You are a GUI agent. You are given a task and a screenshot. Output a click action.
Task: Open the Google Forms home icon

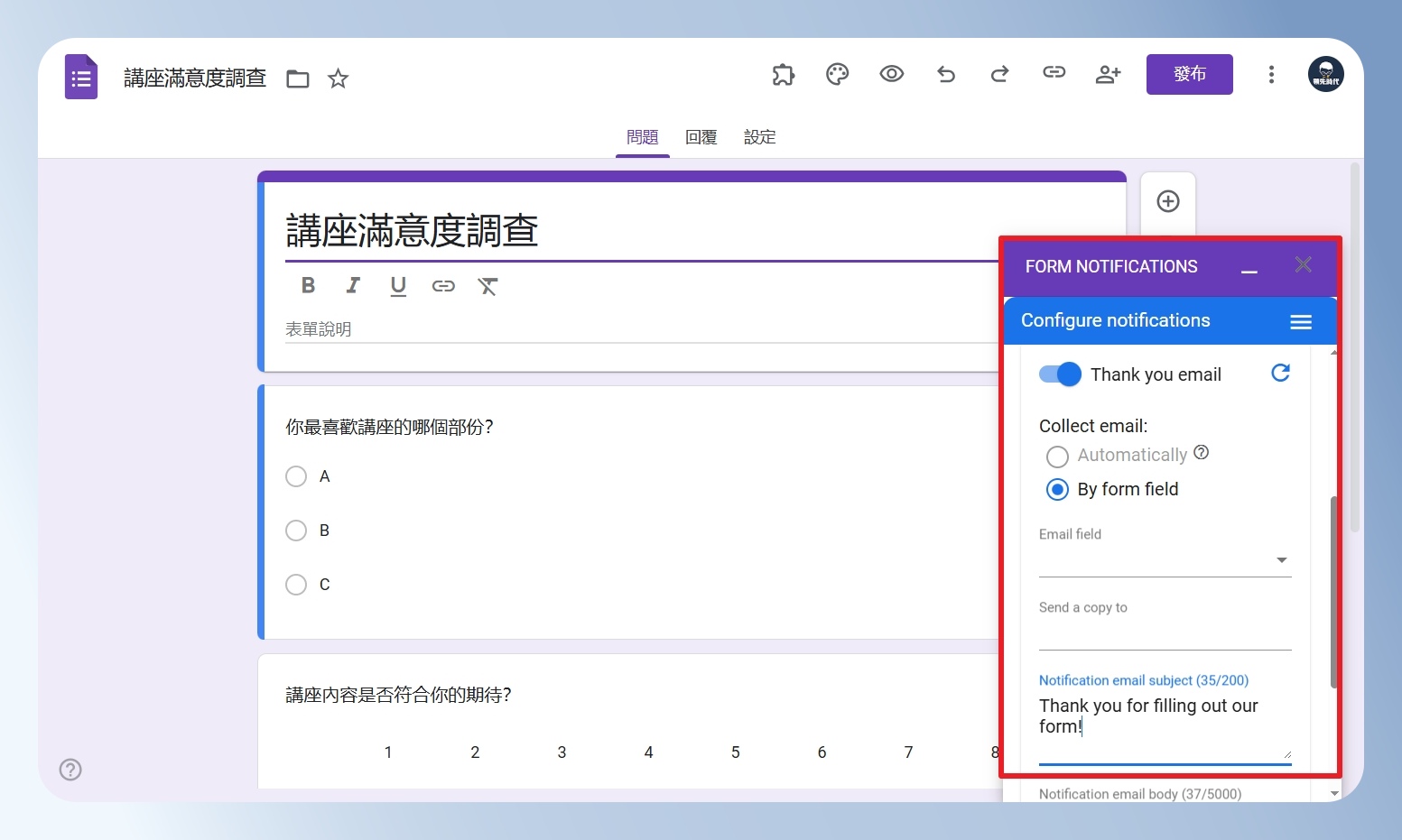pos(81,77)
